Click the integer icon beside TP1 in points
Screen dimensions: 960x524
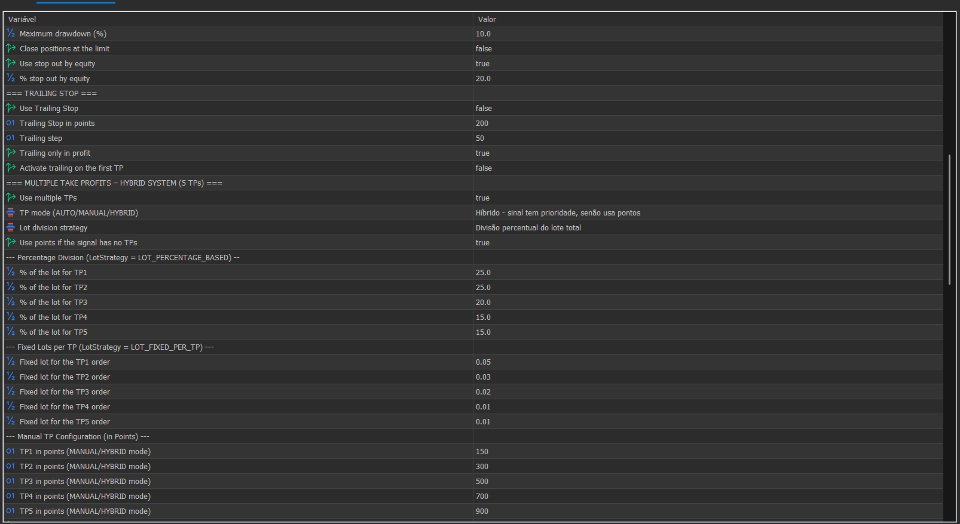pyautogui.click(x=10, y=451)
